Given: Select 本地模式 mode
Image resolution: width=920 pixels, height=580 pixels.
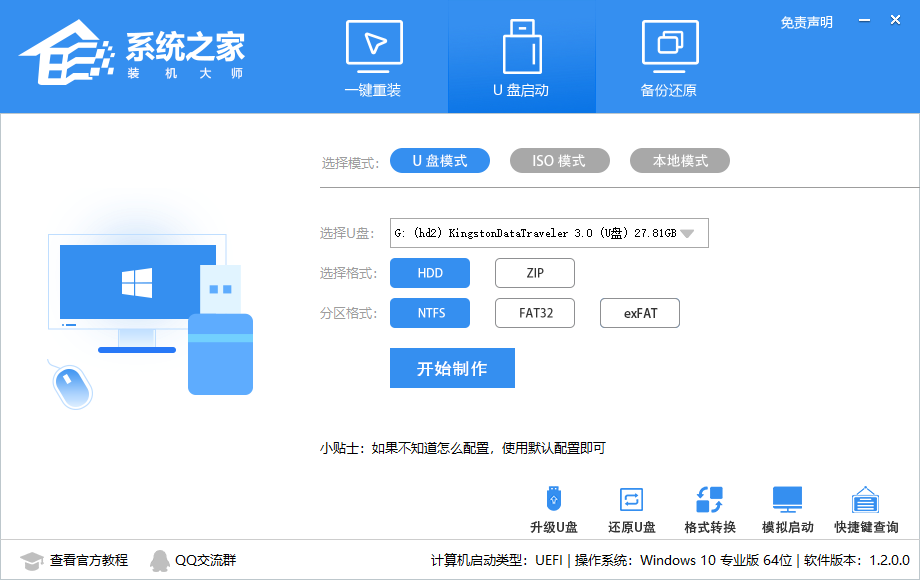Looking at the screenshot, I should tap(679, 160).
